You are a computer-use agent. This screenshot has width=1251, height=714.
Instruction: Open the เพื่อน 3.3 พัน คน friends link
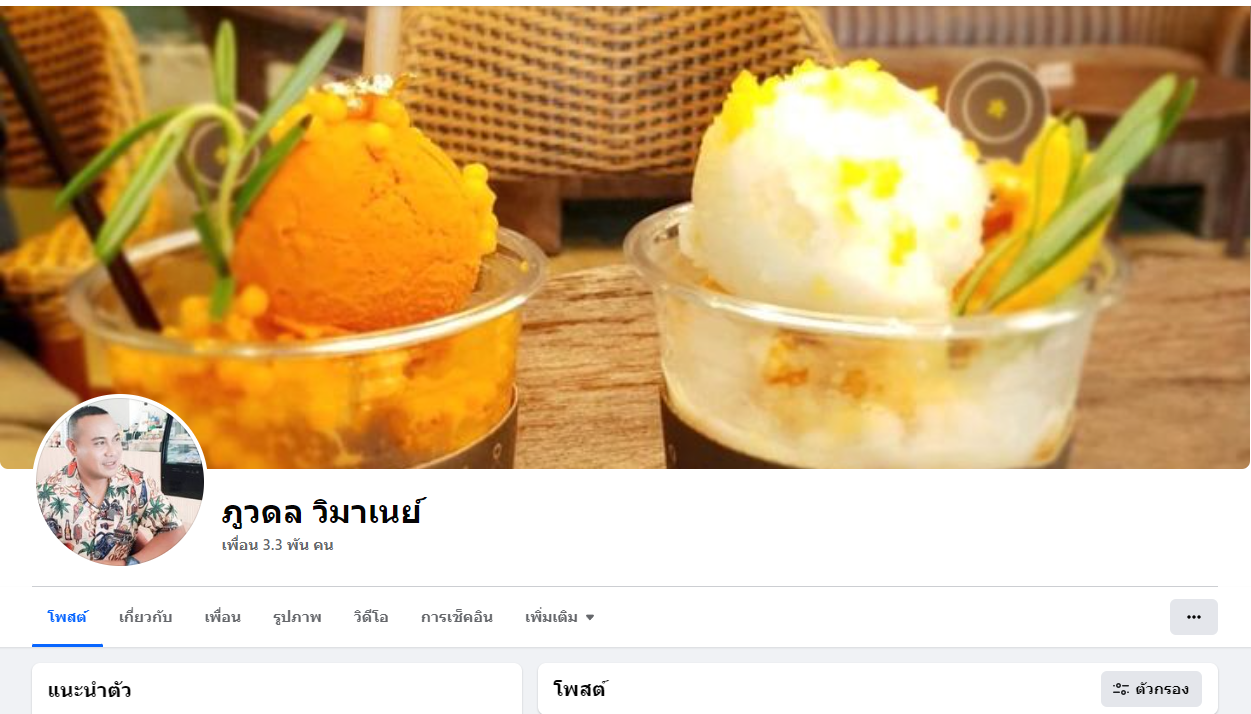click(x=277, y=545)
